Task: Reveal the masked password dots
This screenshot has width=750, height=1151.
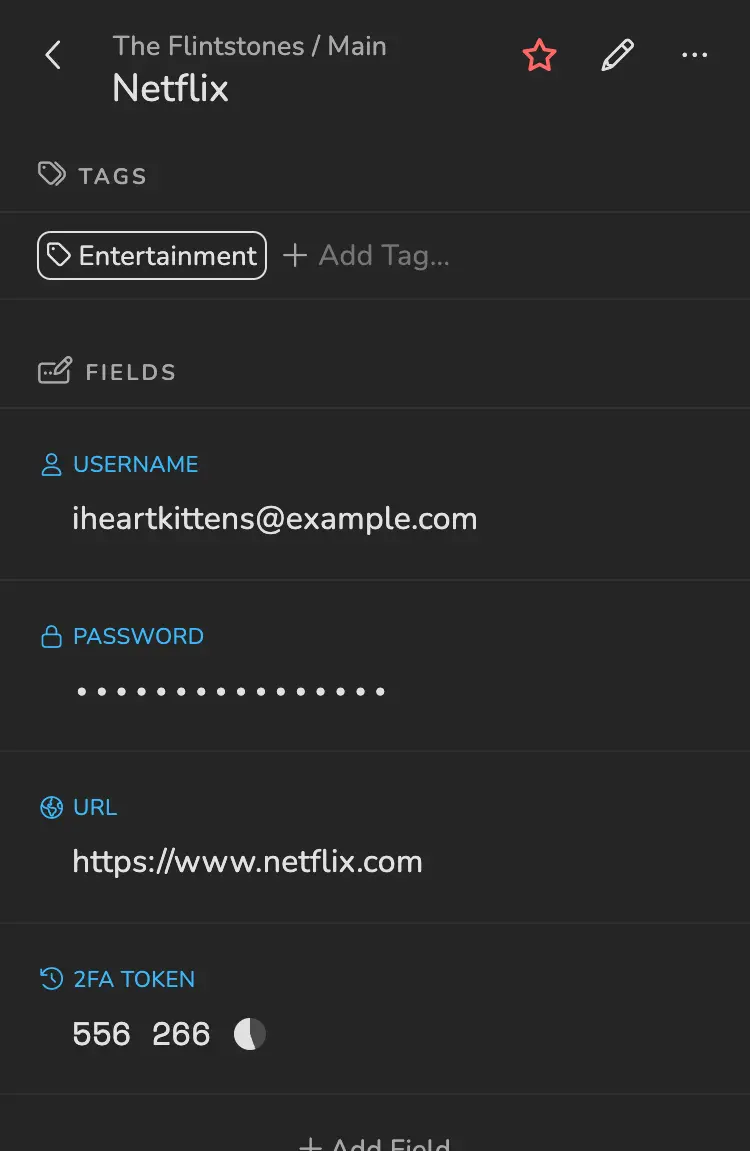Action: point(231,691)
